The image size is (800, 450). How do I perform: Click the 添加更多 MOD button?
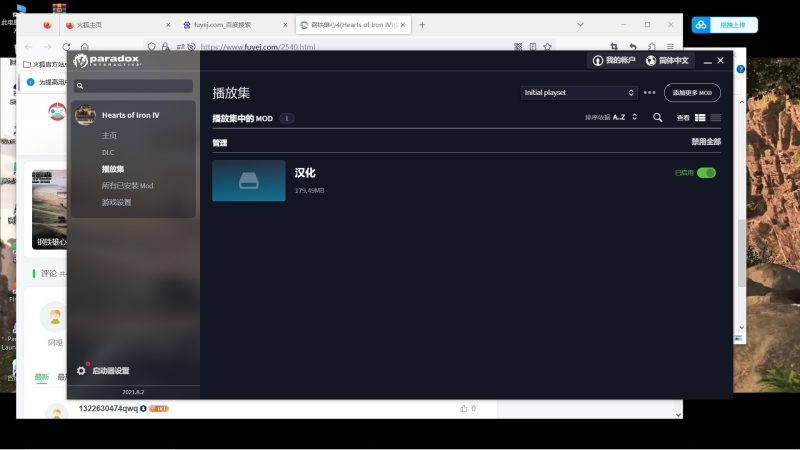pyautogui.click(x=692, y=93)
